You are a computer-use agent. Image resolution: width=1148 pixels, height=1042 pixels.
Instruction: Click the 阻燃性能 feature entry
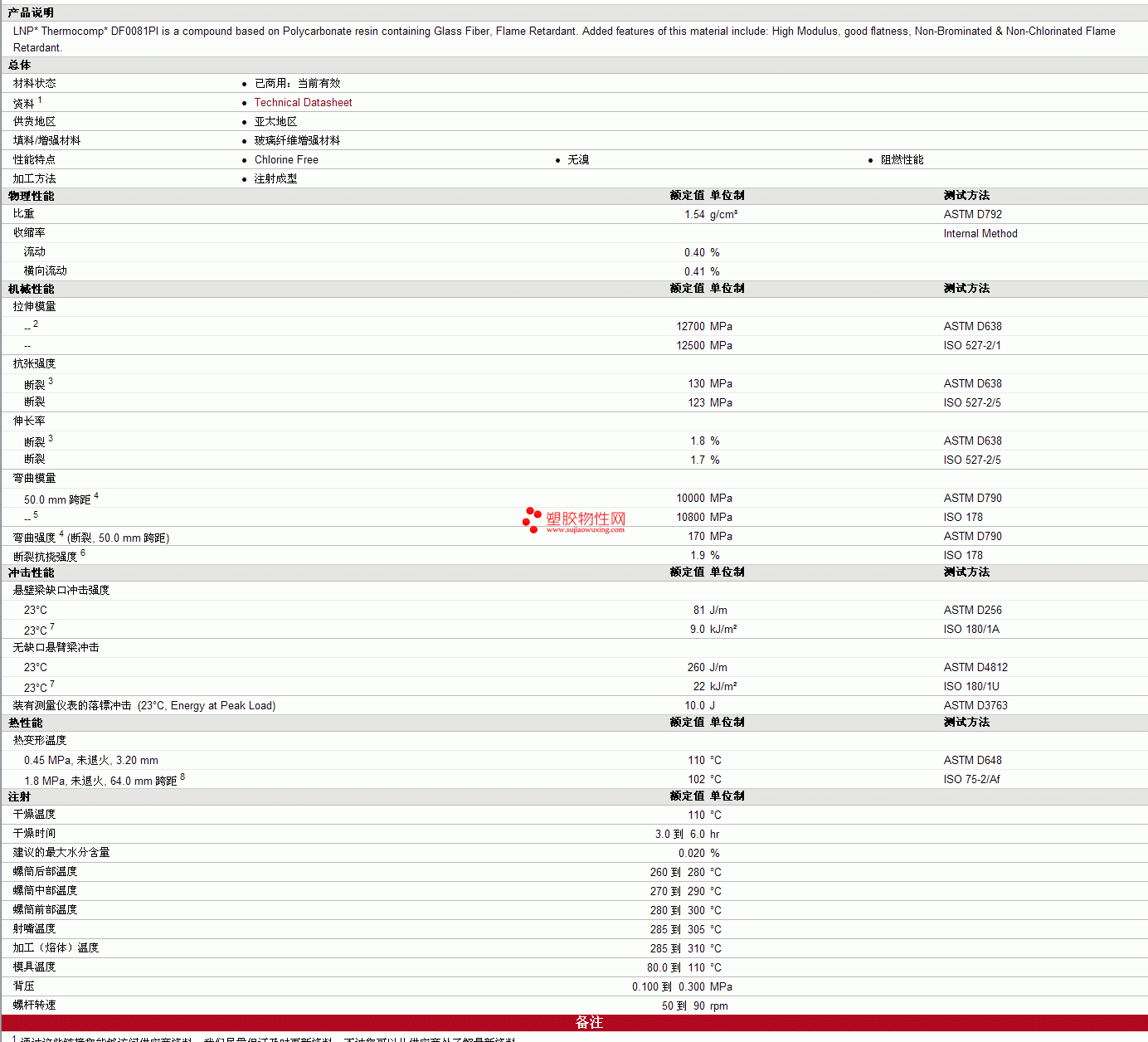pyautogui.click(x=902, y=159)
